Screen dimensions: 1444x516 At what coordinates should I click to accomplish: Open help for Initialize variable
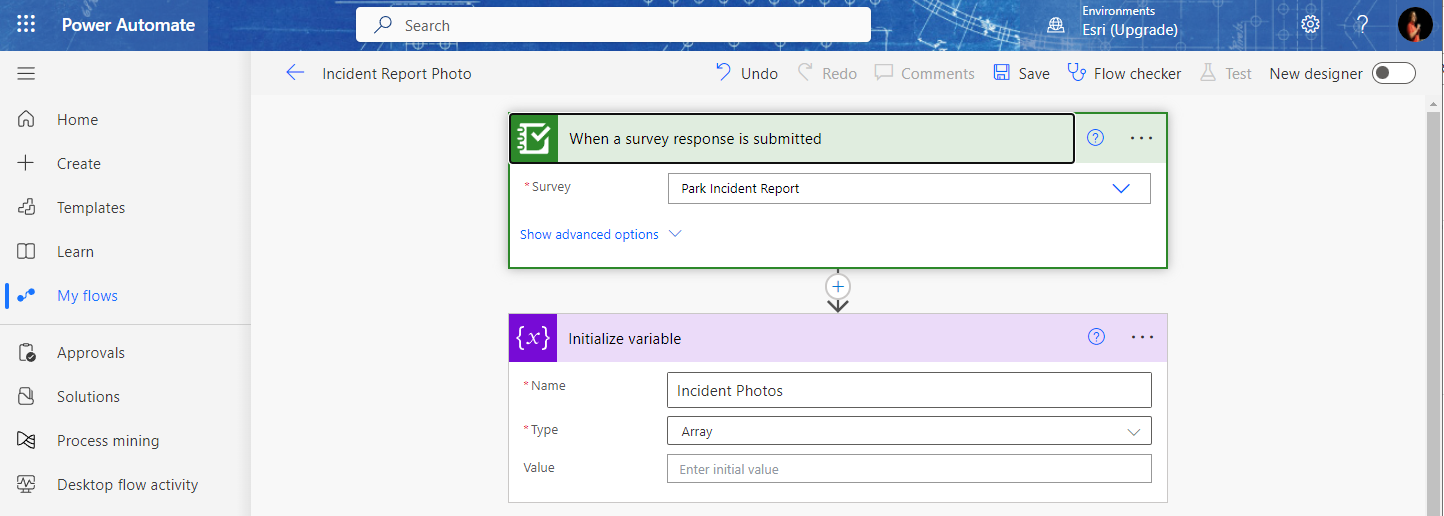pyautogui.click(x=1096, y=337)
